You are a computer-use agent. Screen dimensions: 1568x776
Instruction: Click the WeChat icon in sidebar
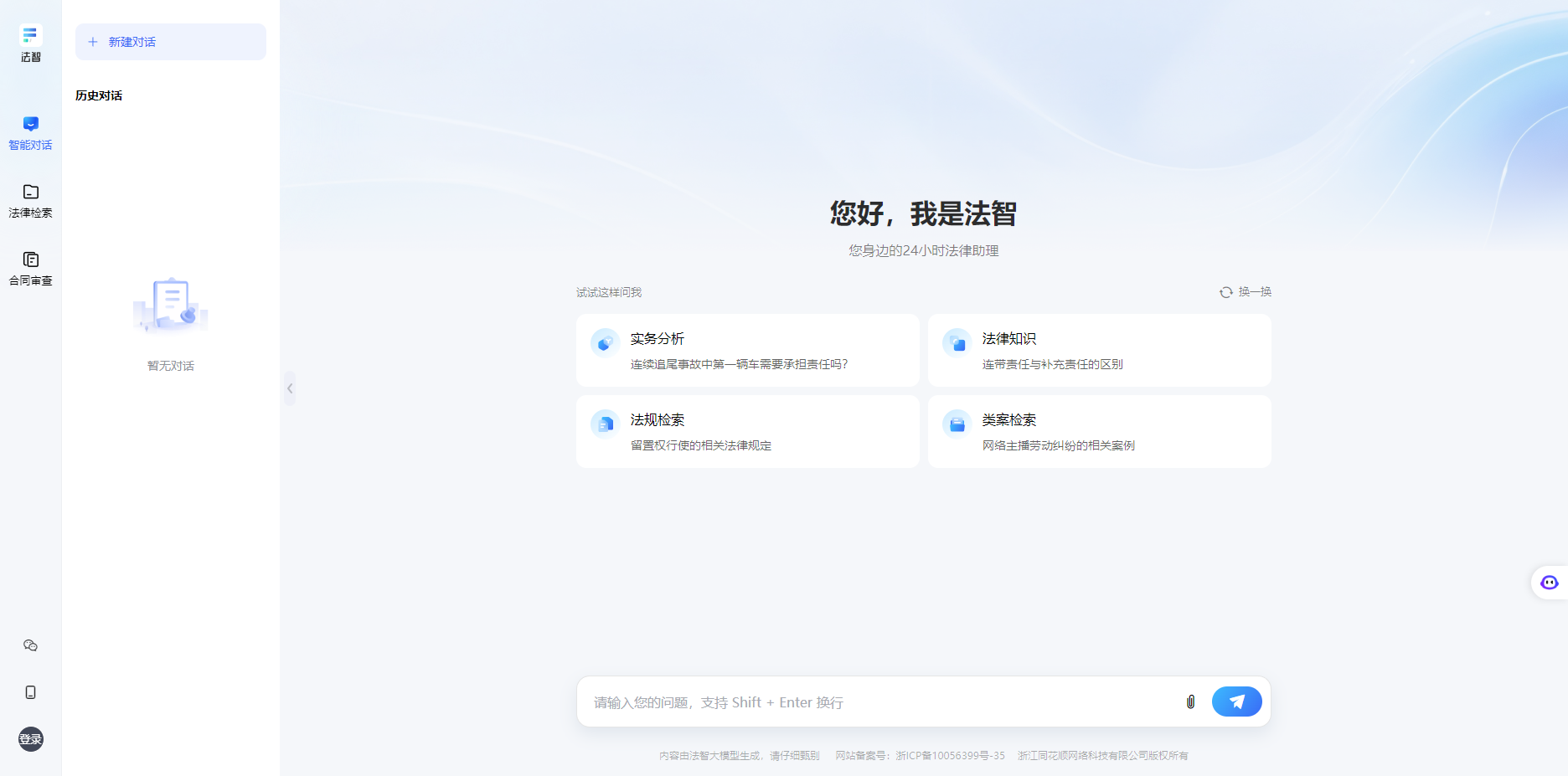click(30, 645)
